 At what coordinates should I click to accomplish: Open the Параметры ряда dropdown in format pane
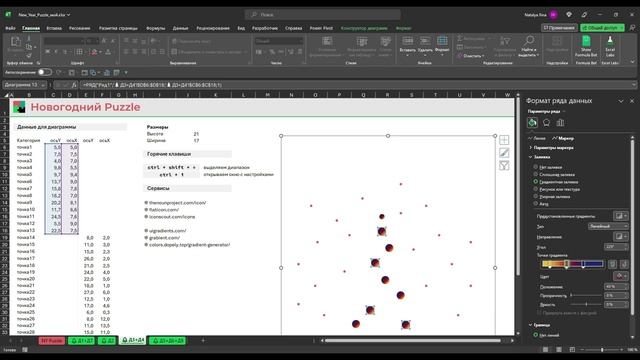point(547,111)
